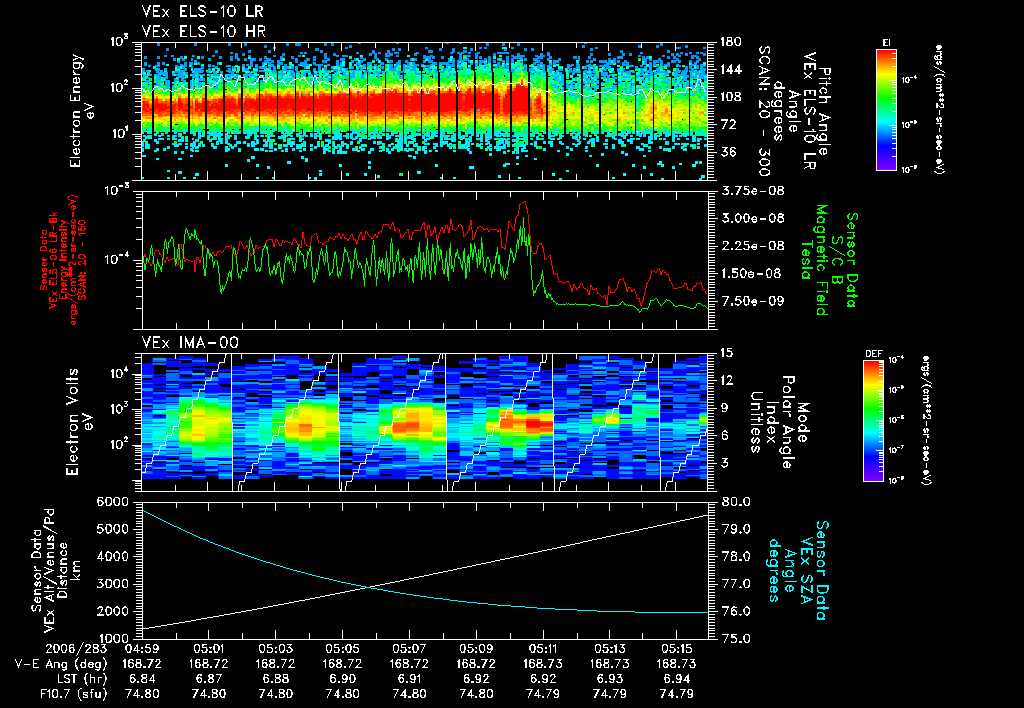Click the 'Polar Angle Index' axis label

(780, 421)
